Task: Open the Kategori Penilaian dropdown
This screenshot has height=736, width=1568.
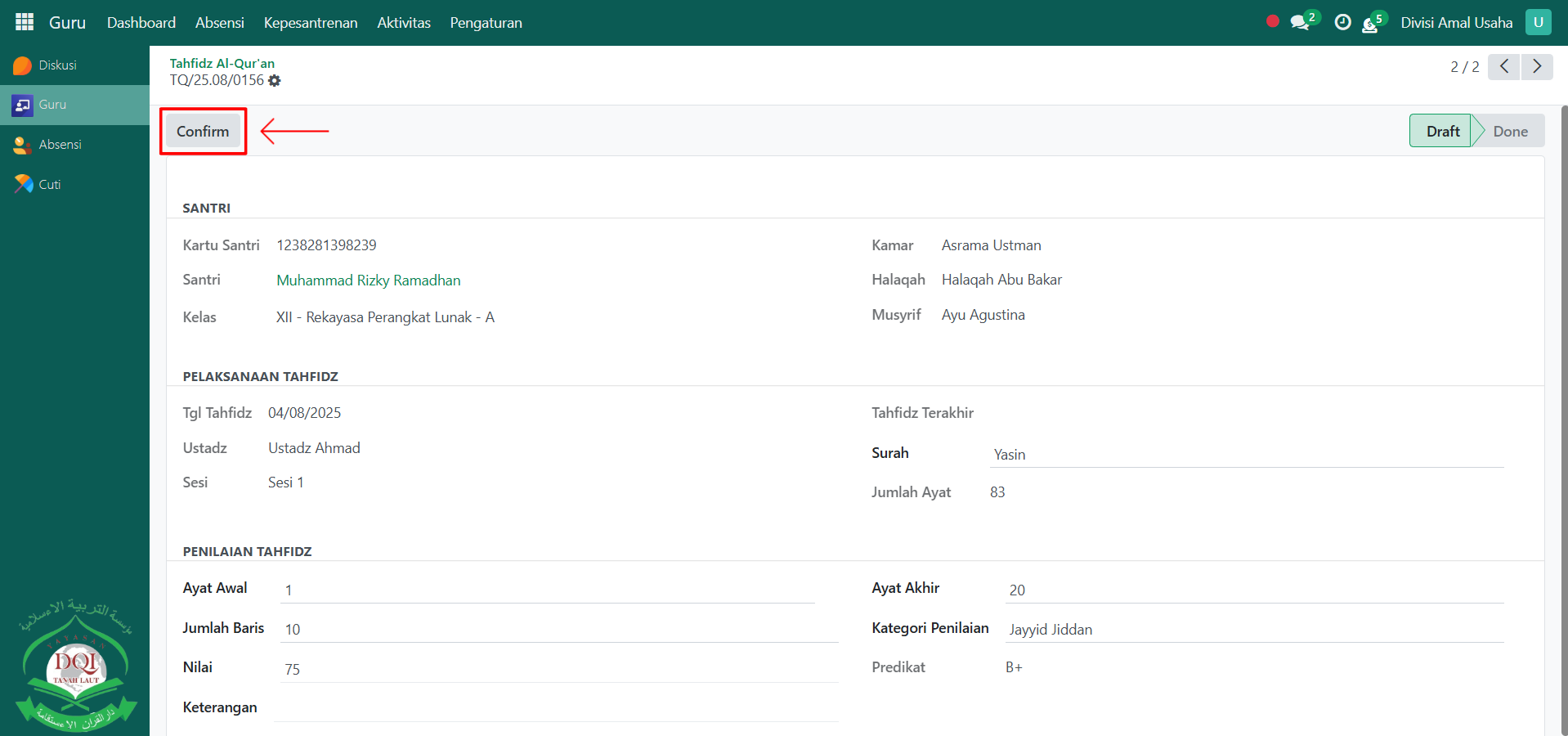Action: (x=1254, y=630)
